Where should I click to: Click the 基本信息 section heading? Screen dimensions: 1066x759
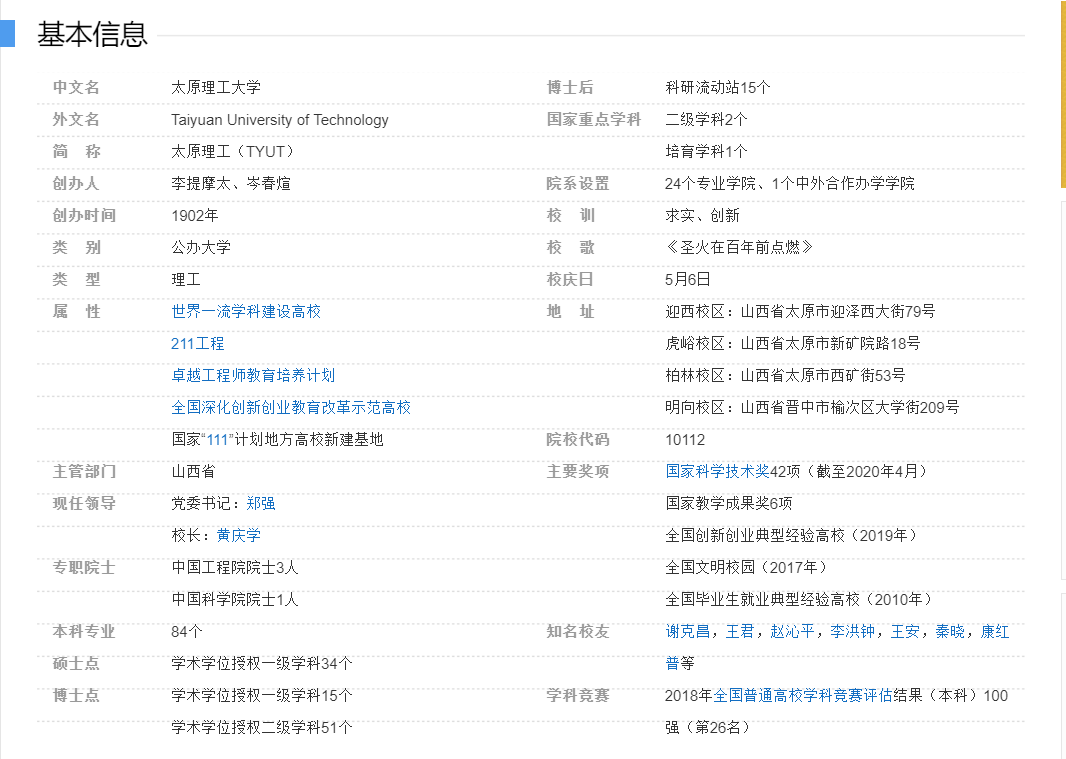point(92,35)
